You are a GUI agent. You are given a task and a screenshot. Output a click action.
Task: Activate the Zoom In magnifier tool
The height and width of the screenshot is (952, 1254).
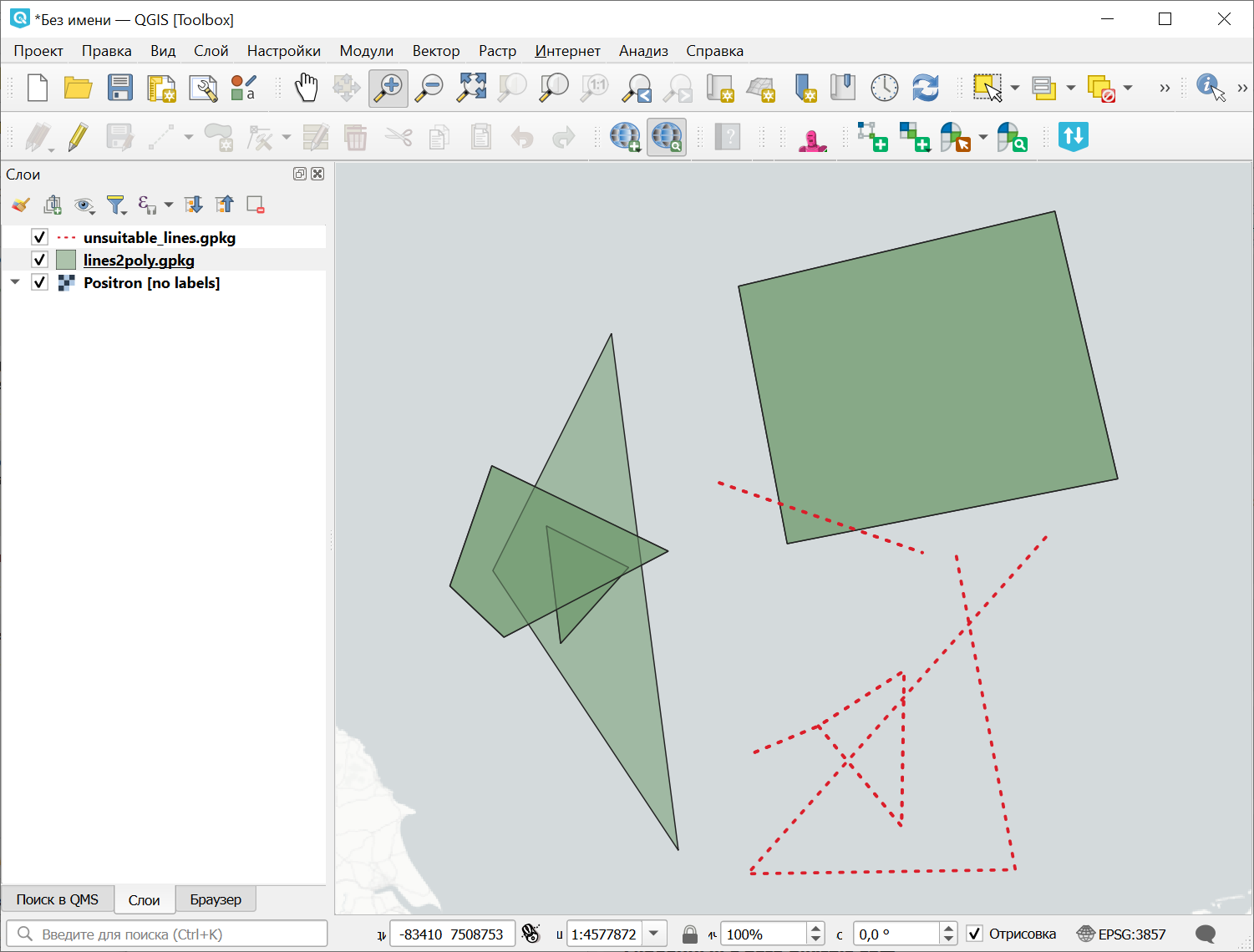388,88
